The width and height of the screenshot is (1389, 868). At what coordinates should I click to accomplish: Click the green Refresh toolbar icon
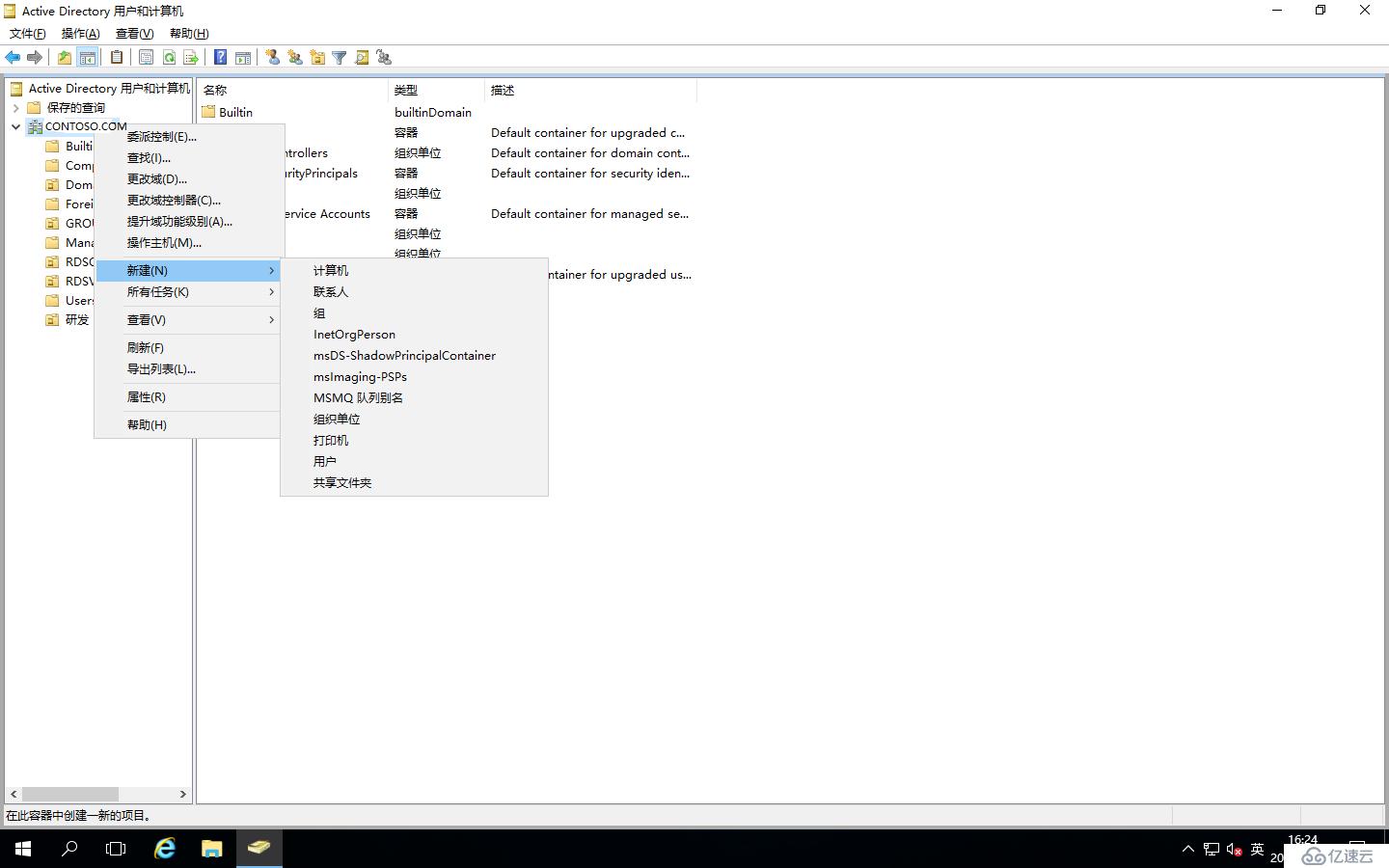point(169,58)
